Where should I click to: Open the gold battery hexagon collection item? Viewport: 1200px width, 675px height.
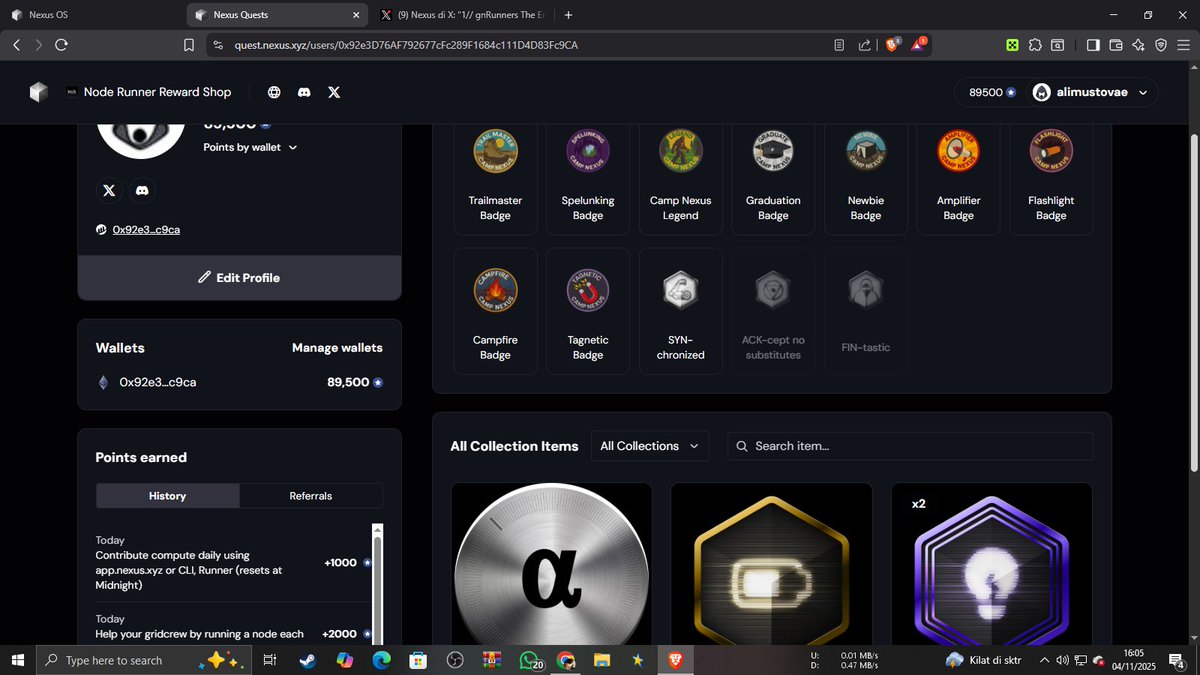point(771,565)
